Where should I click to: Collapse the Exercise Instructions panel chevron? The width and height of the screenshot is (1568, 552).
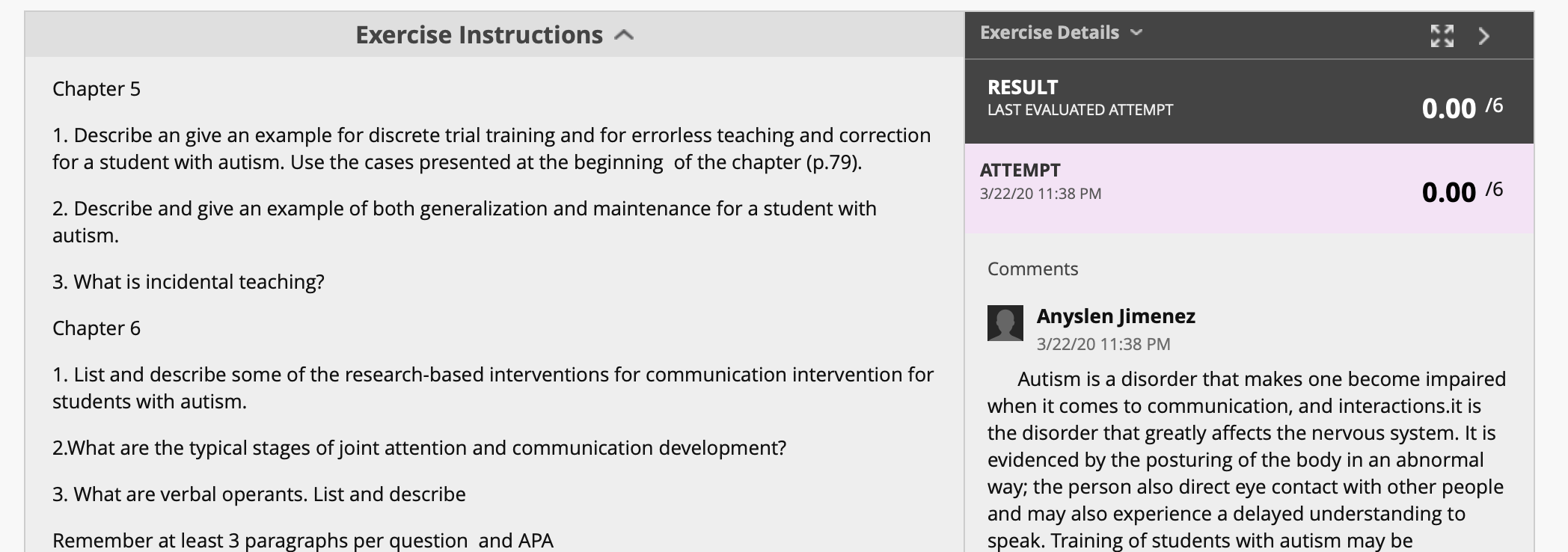(624, 35)
